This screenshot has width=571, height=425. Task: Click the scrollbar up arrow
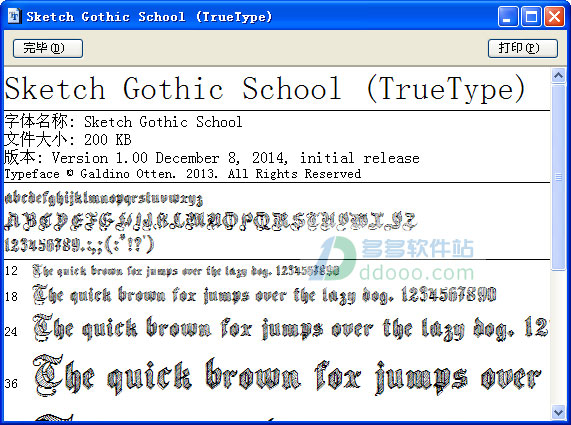558,75
